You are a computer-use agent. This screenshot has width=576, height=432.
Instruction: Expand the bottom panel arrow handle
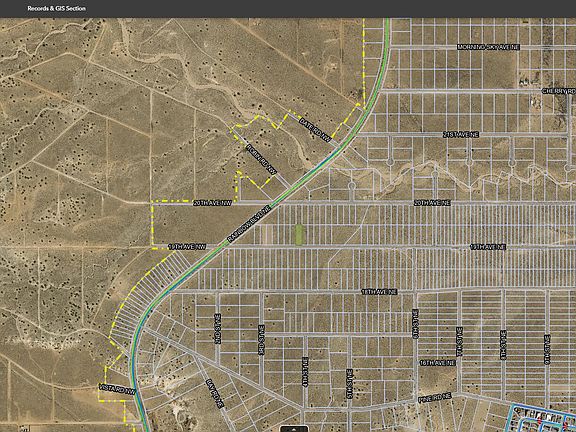(x=294, y=429)
